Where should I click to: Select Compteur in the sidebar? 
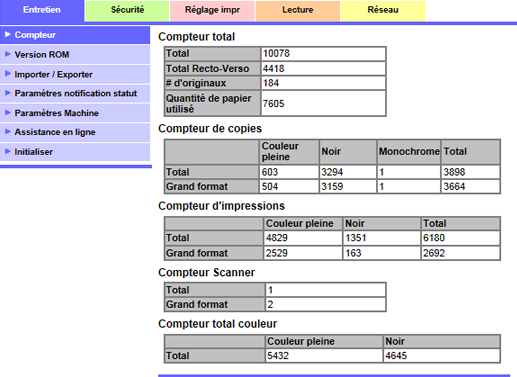click(x=75, y=35)
